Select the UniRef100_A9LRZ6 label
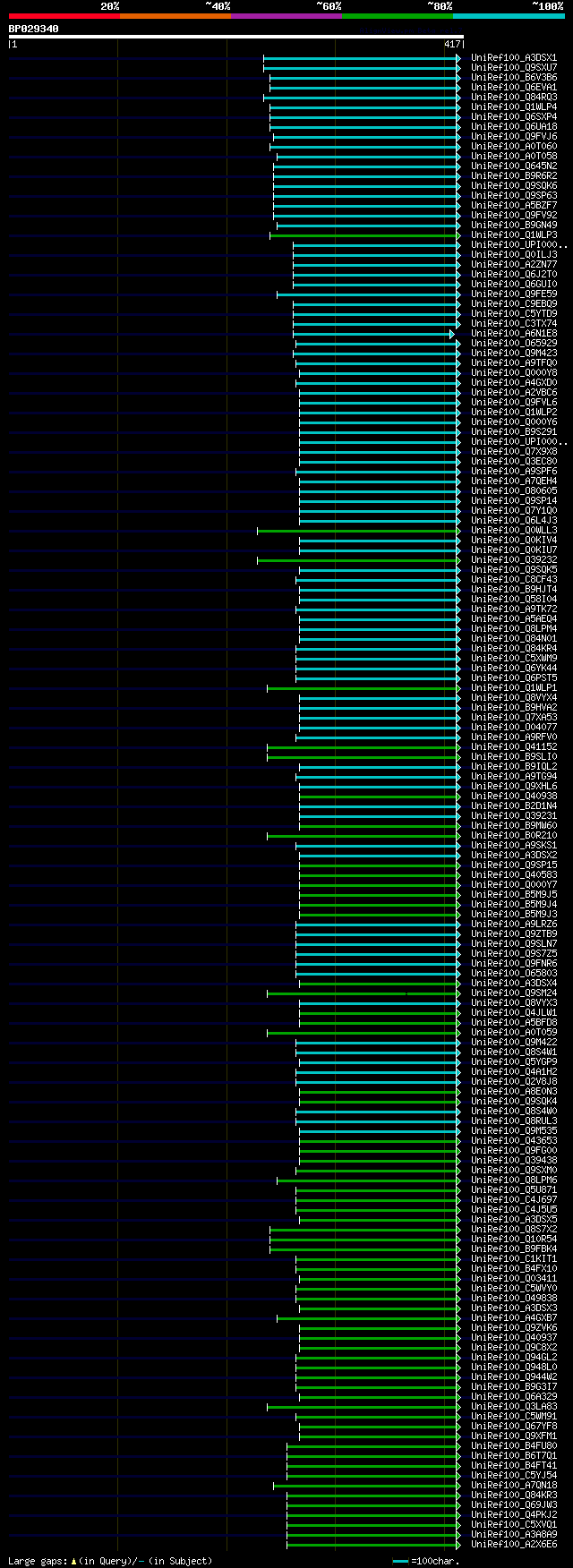This screenshot has width=573, height=1568. (x=514, y=925)
